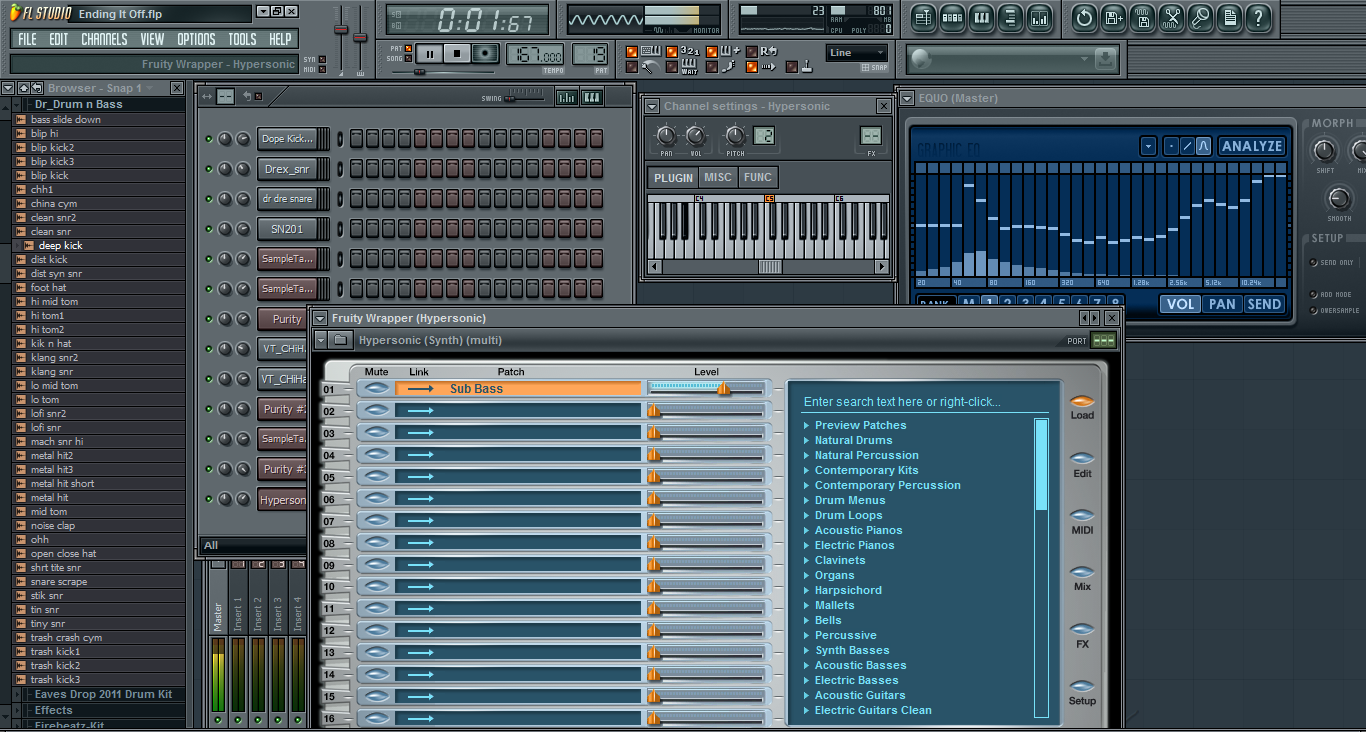Select PAN mode in EQUO
Viewport: 1366px width, 732px height.
point(1222,304)
